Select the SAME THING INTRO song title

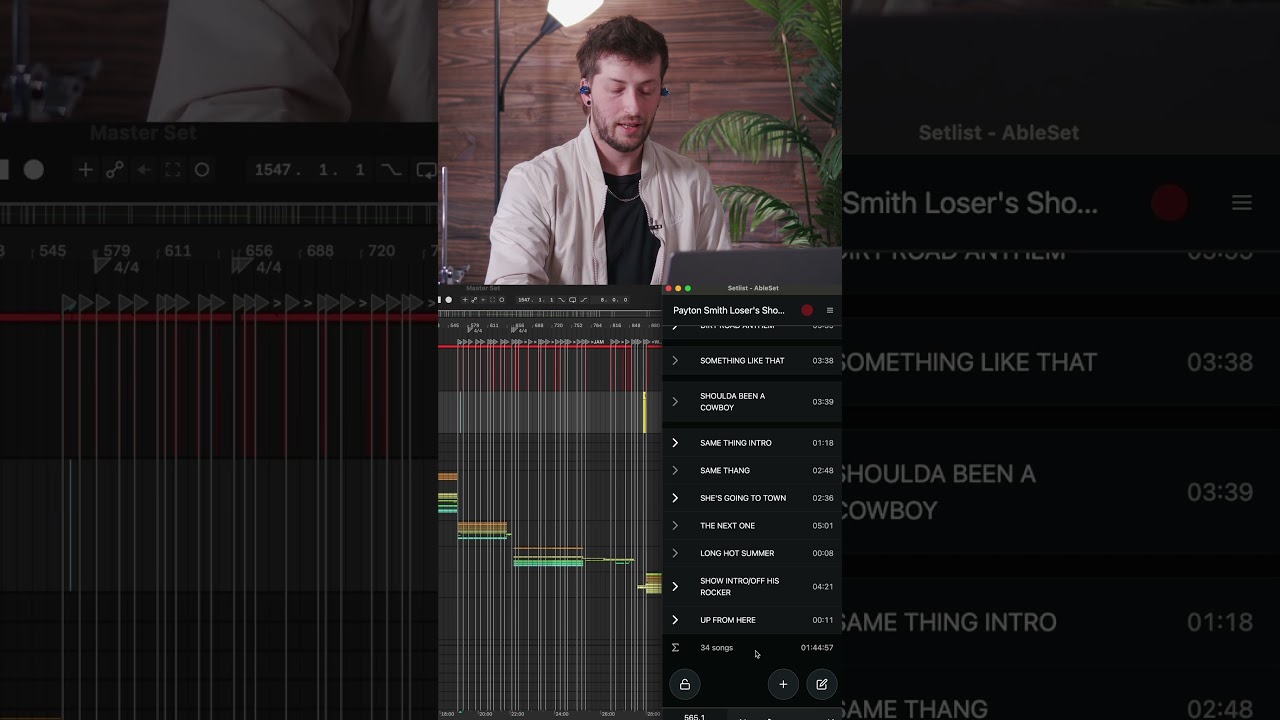click(x=736, y=443)
